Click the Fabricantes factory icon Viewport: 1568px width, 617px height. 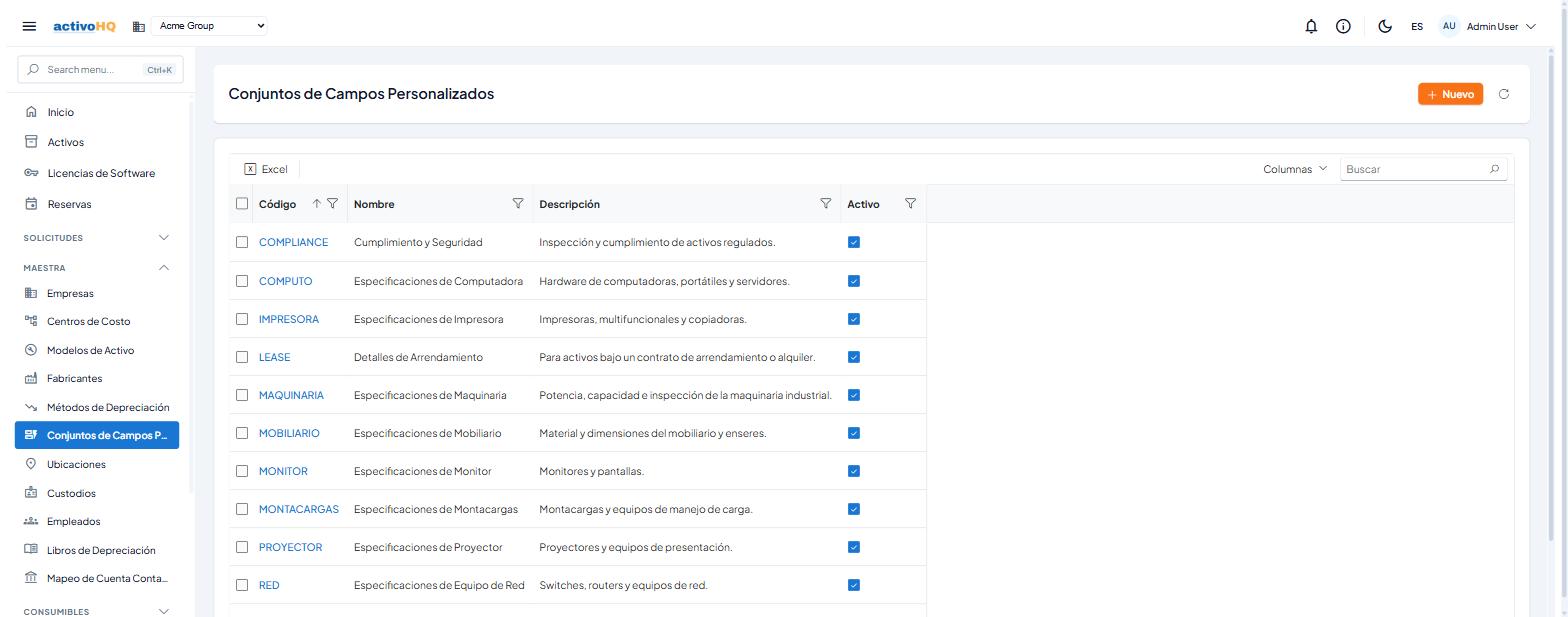coord(30,378)
